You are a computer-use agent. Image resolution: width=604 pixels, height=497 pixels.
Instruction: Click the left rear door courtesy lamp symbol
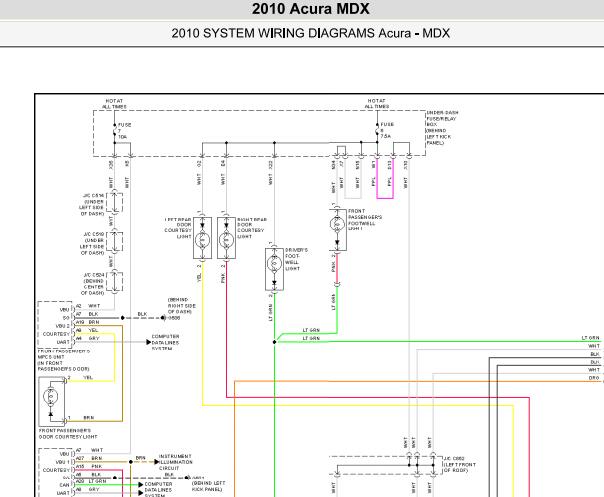(202, 240)
